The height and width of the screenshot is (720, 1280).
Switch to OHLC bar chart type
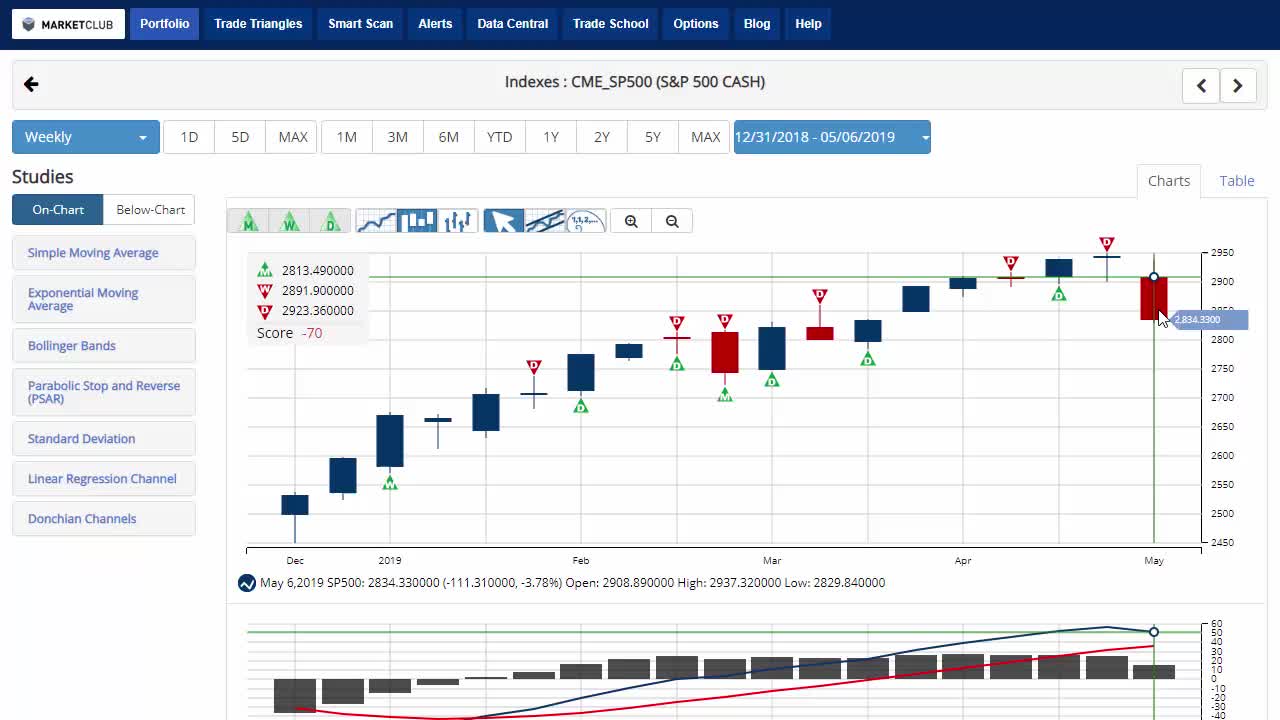point(458,221)
